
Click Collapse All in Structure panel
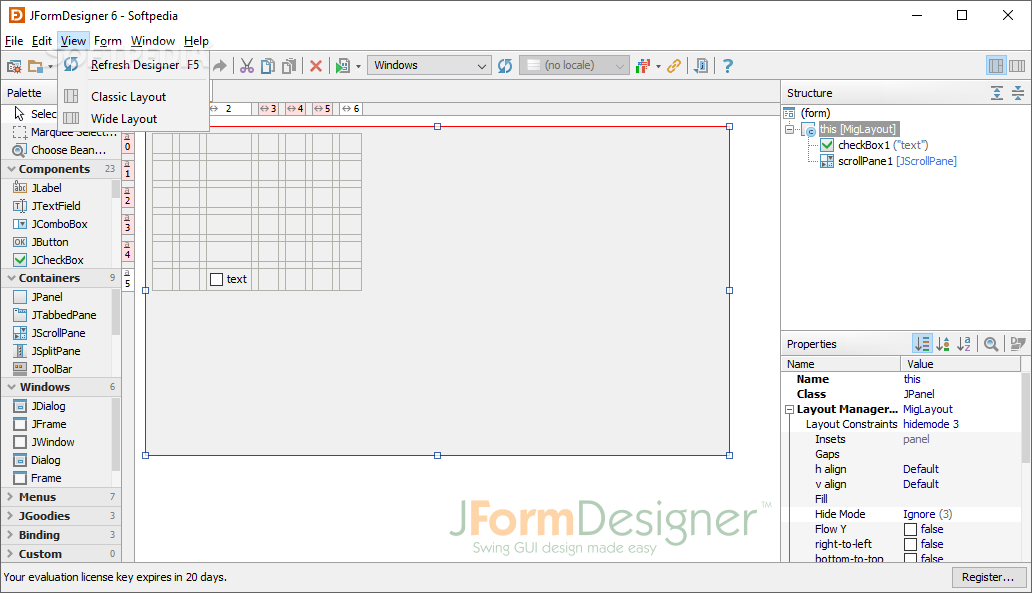(x=1018, y=93)
